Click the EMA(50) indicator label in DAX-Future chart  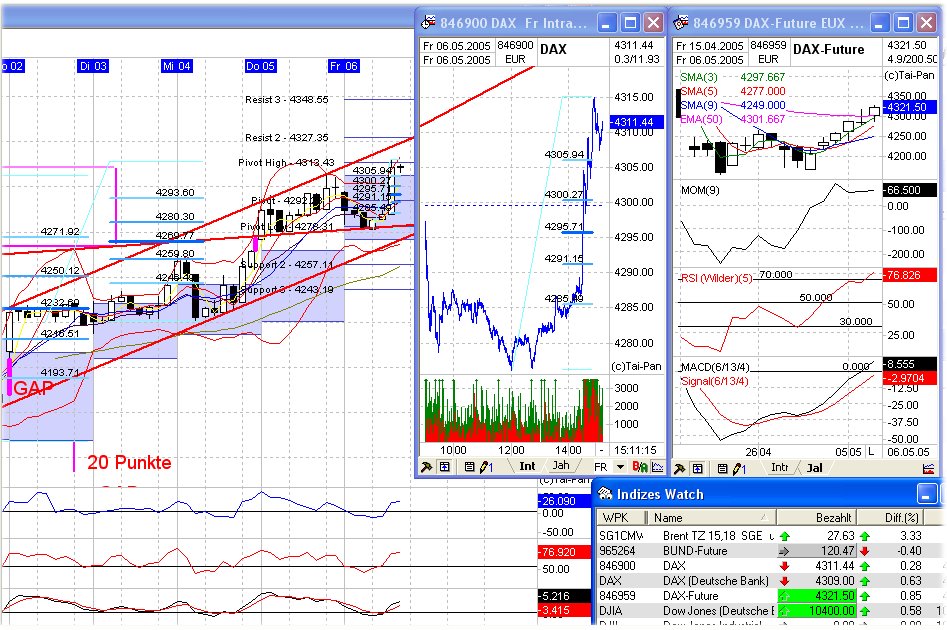pyautogui.click(x=701, y=119)
